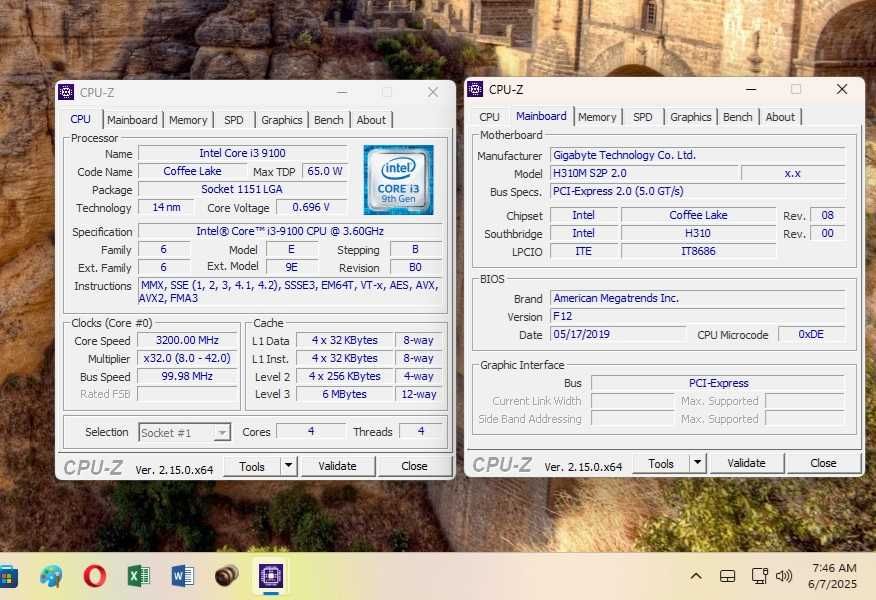Screen dimensions: 876x600
Task: Show hidden tray icons chevron
Action: click(x=696, y=576)
